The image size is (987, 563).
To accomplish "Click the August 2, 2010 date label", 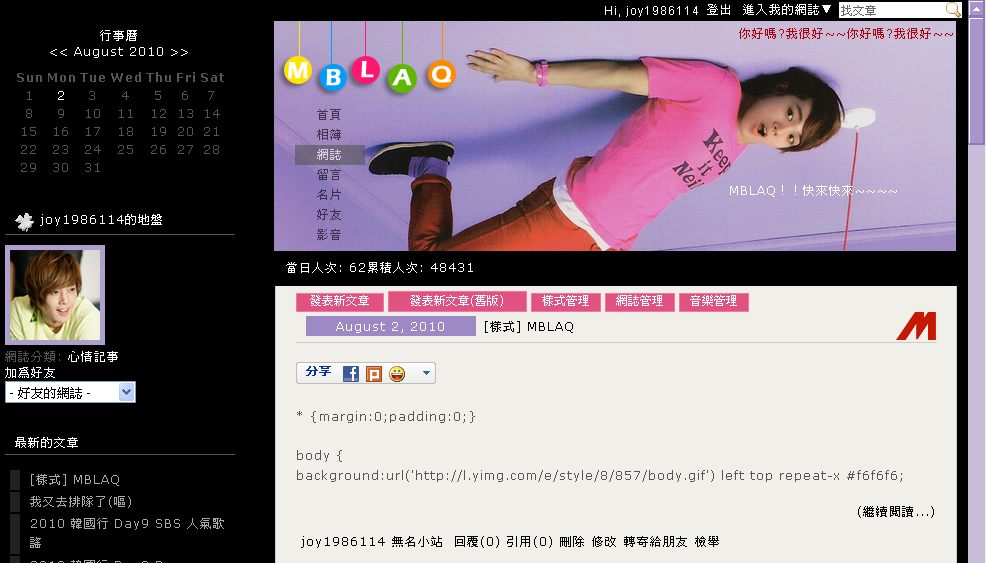I will (x=390, y=326).
